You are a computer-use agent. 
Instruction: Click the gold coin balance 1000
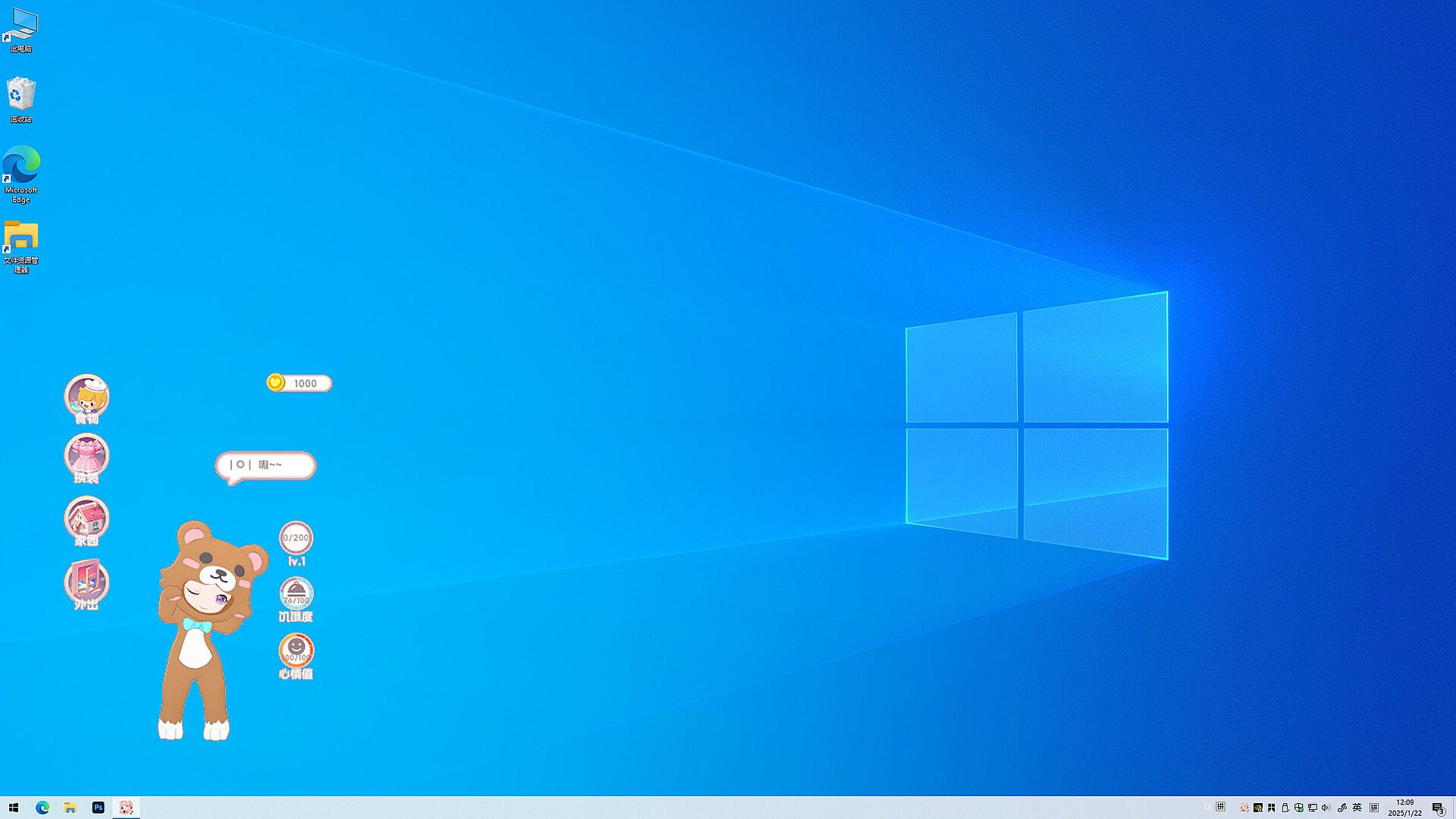tap(299, 383)
